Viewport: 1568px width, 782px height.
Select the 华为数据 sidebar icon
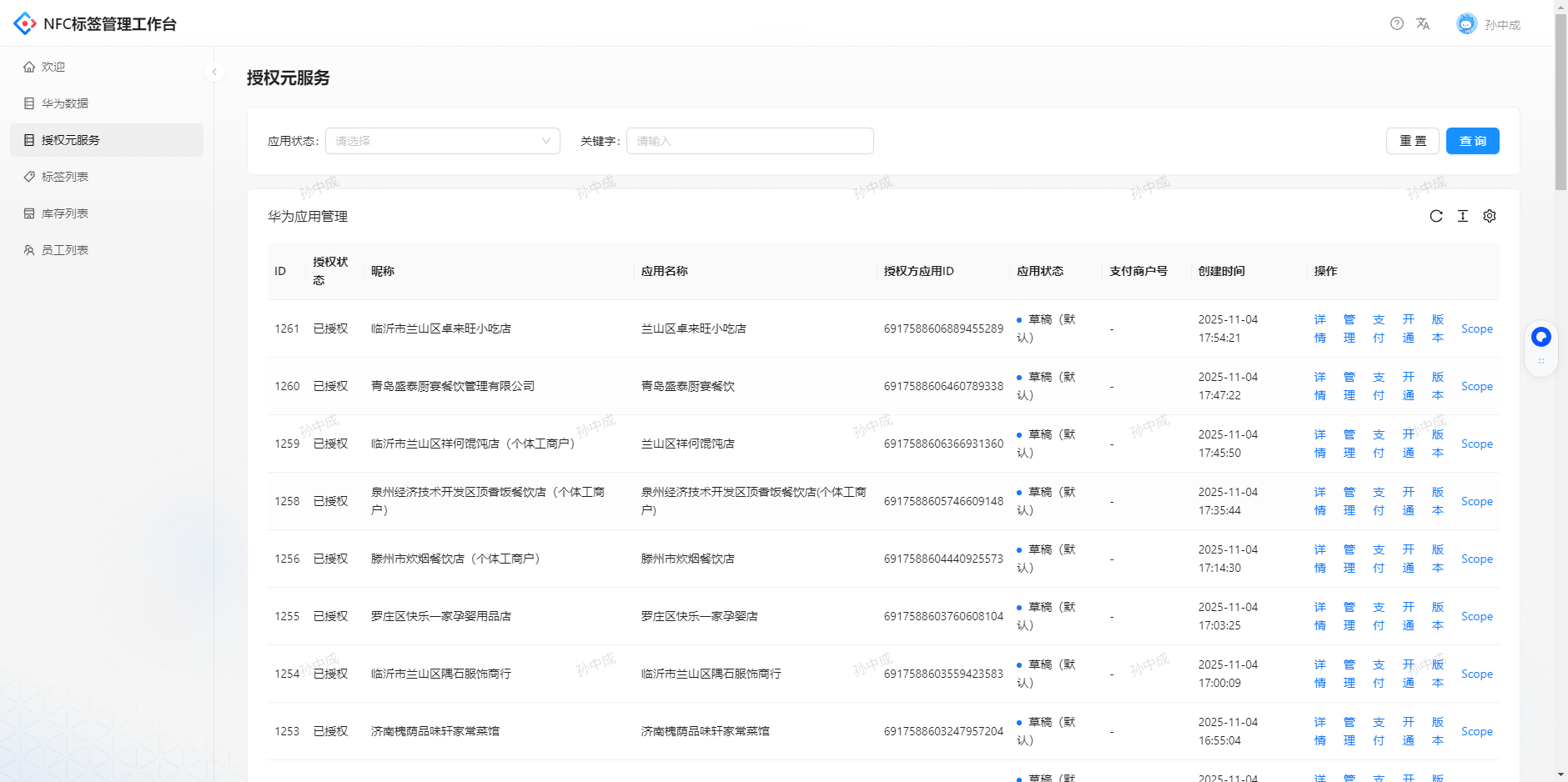point(28,103)
